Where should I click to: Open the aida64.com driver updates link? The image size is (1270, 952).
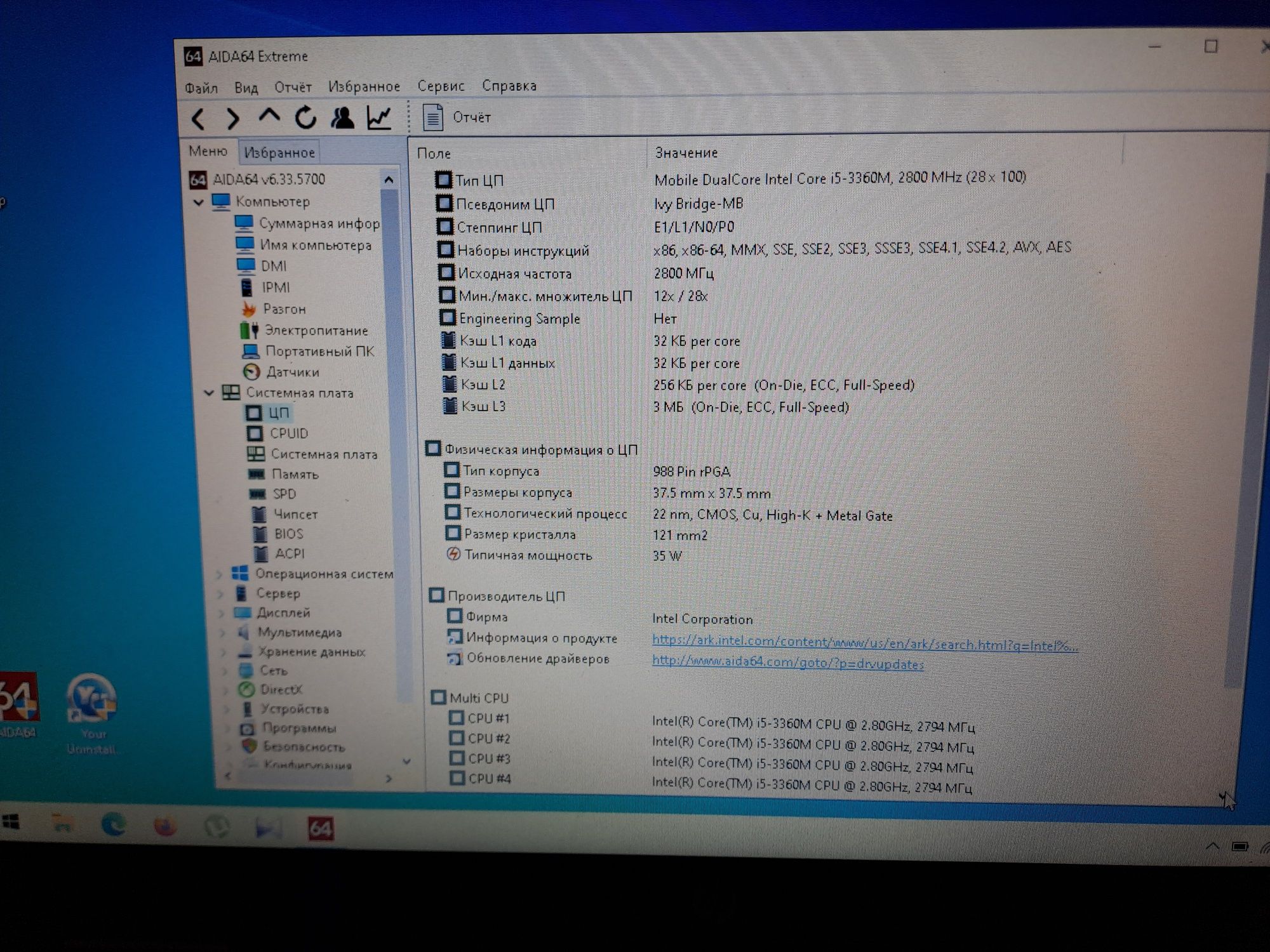pos(787,663)
